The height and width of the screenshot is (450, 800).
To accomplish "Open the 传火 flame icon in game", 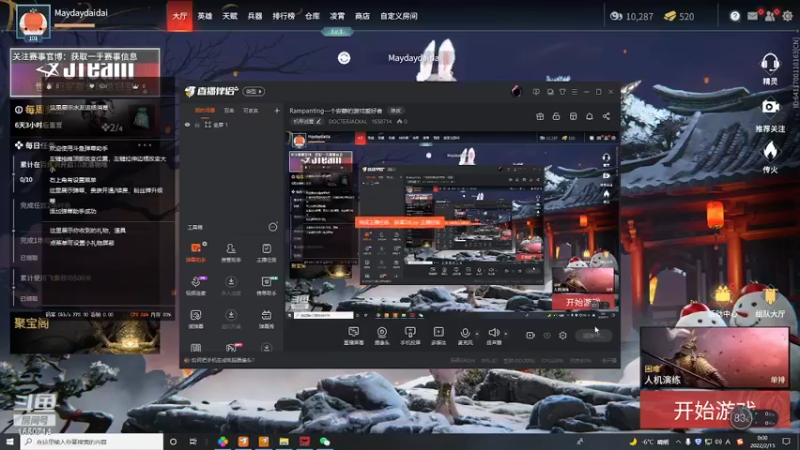I will (770, 157).
